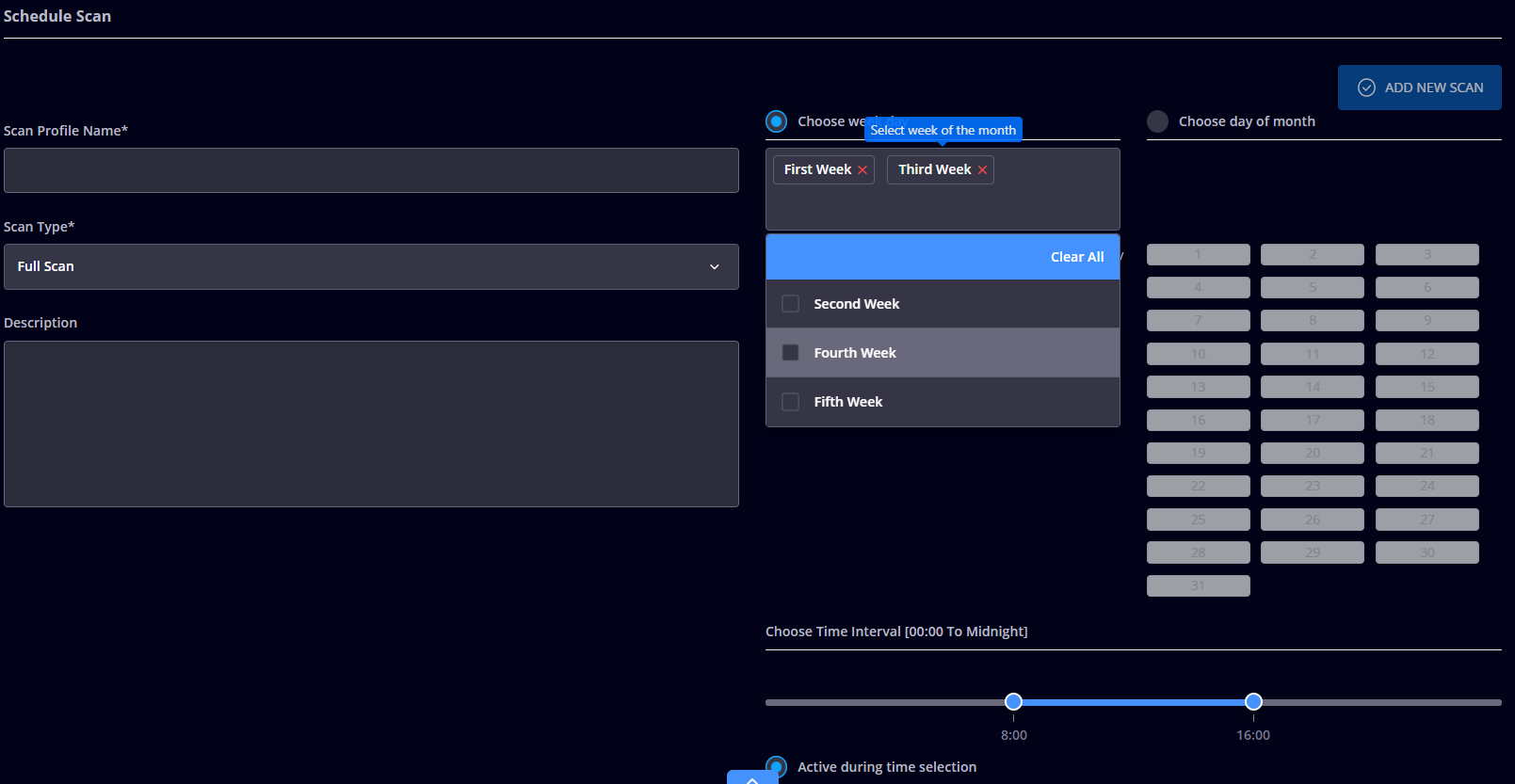The height and width of the screenshot is (784, 1515).
Task: Select the Choose week radio button
Action: [x=777, y=121]
